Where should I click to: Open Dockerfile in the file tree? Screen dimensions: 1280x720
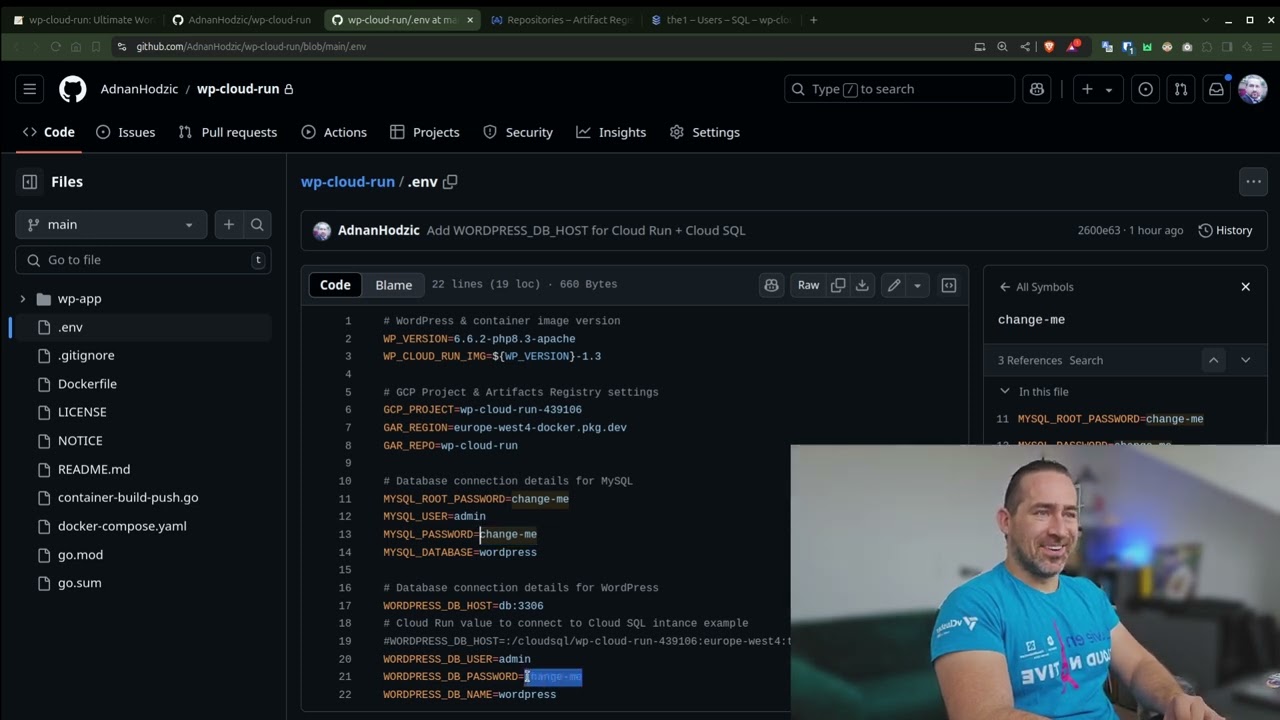click(x=87, y=384)
